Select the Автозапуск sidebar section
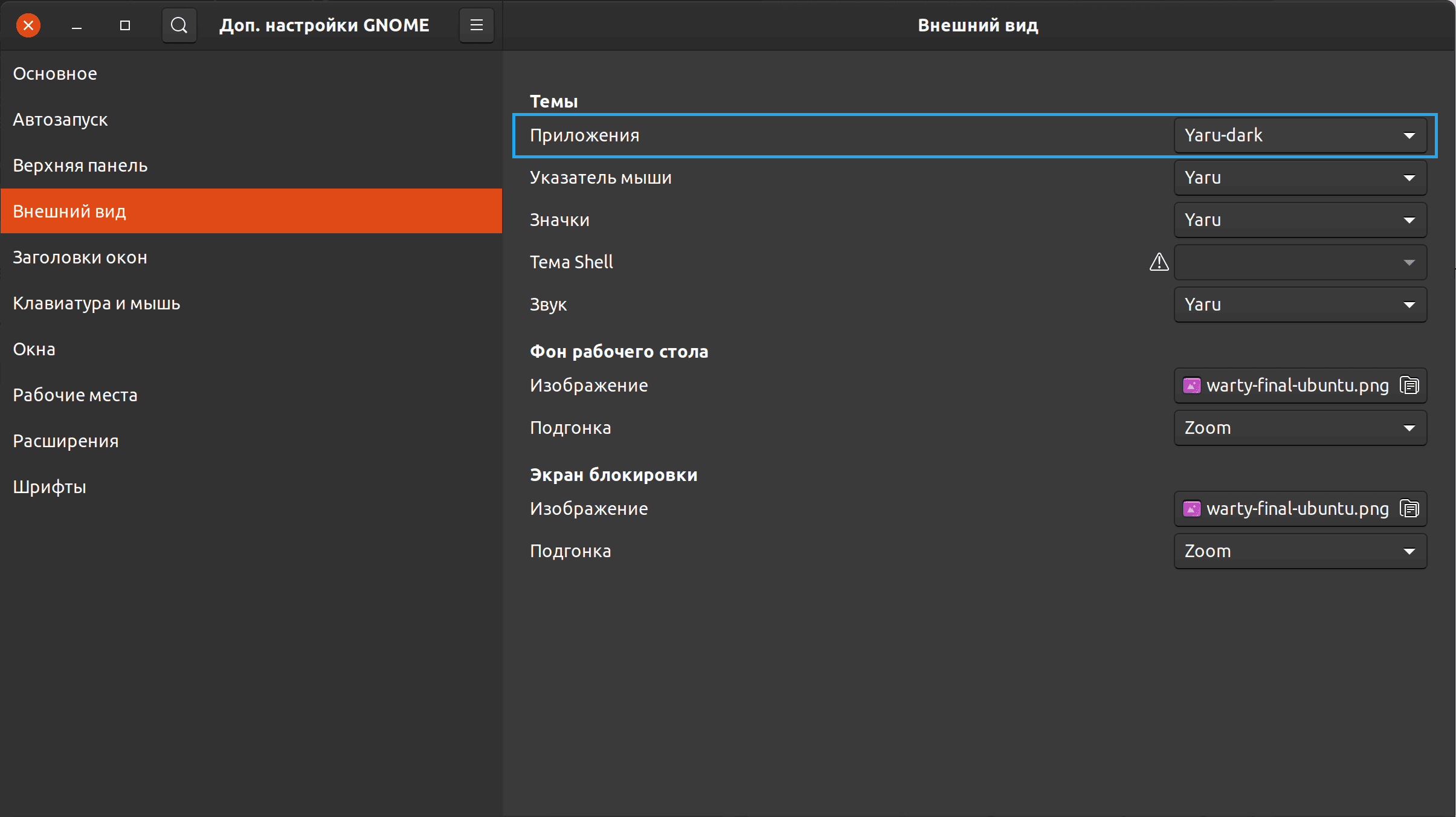Viewport: 1456px width, 817px height. (x=251, y=120)
